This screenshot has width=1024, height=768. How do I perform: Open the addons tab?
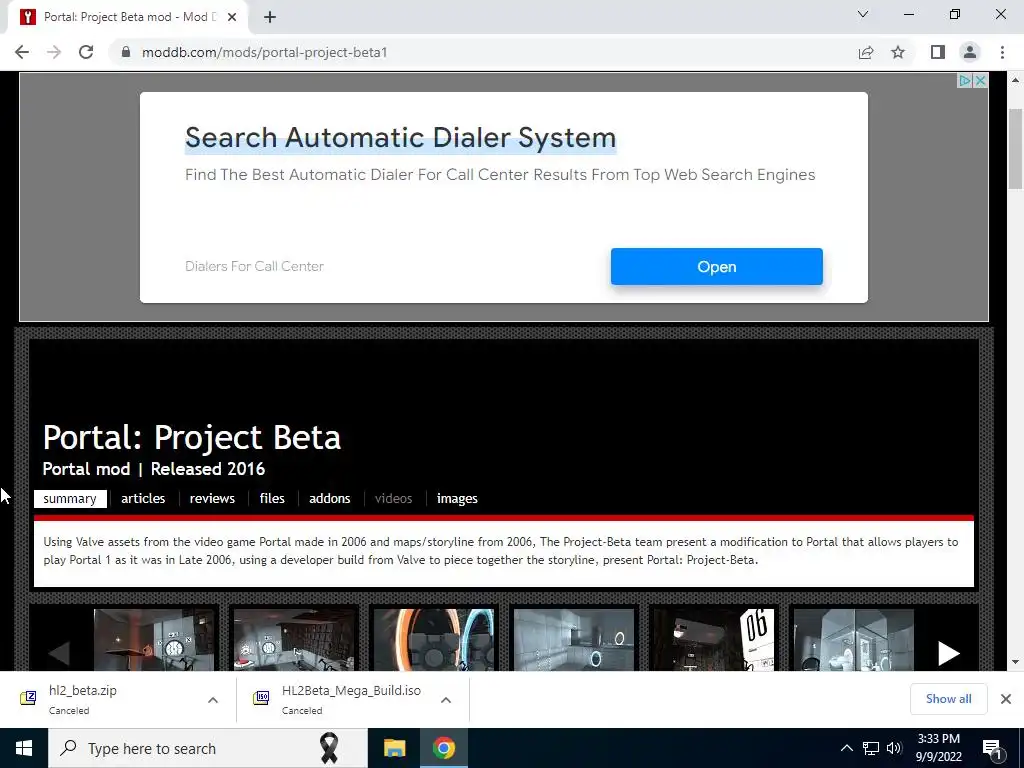pos(330,498)
